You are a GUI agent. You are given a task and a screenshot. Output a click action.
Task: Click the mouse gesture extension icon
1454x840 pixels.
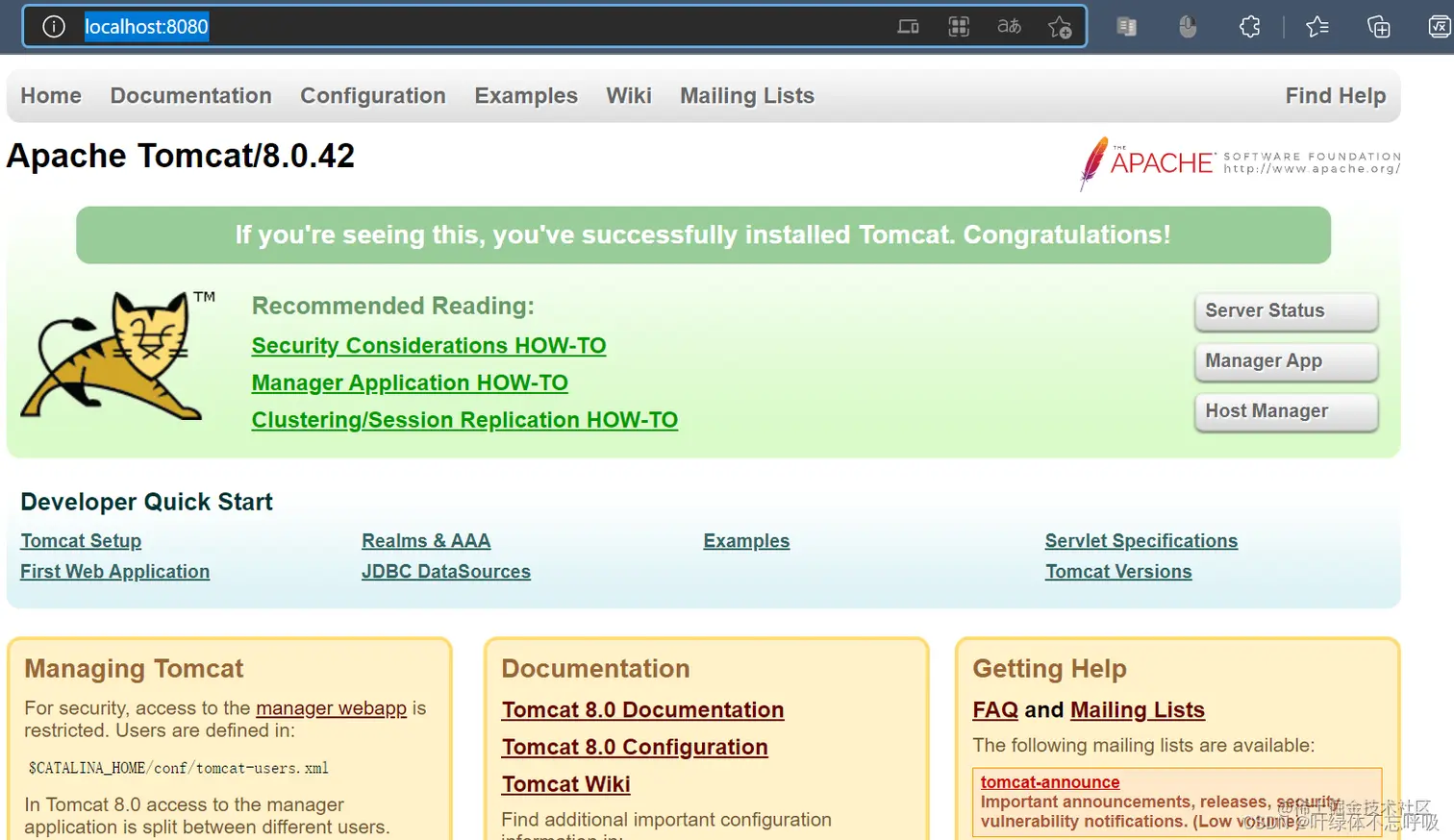[1188, 27]
